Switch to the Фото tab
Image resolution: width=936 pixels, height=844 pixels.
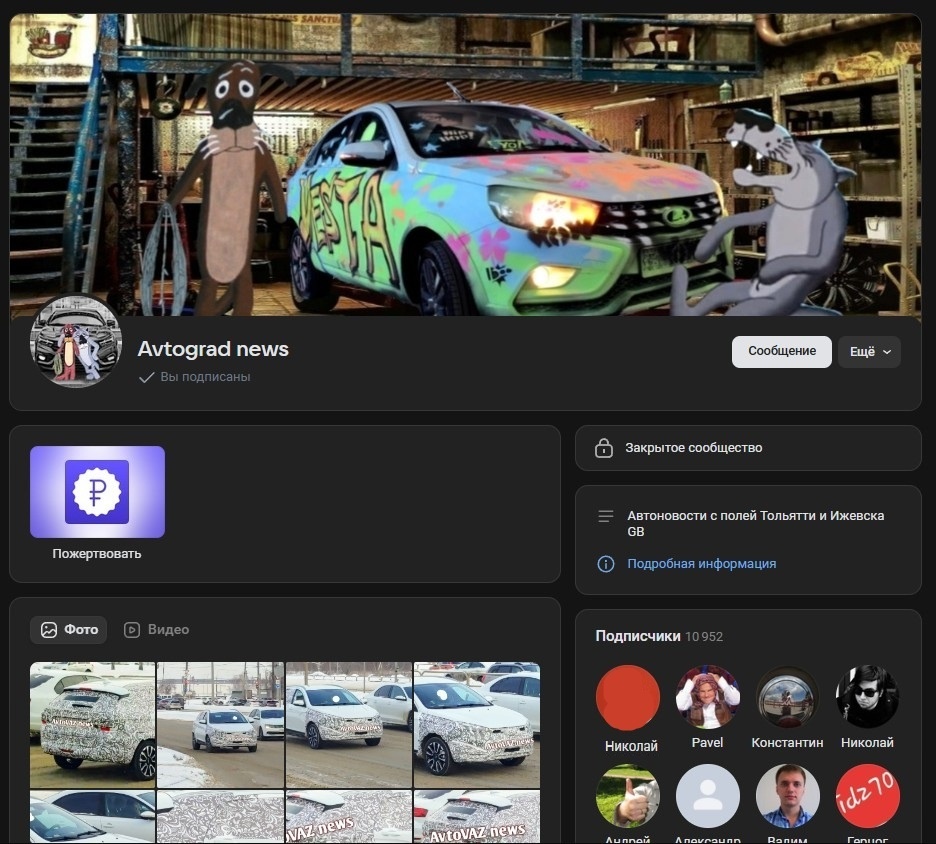click(x=69, y=630)
